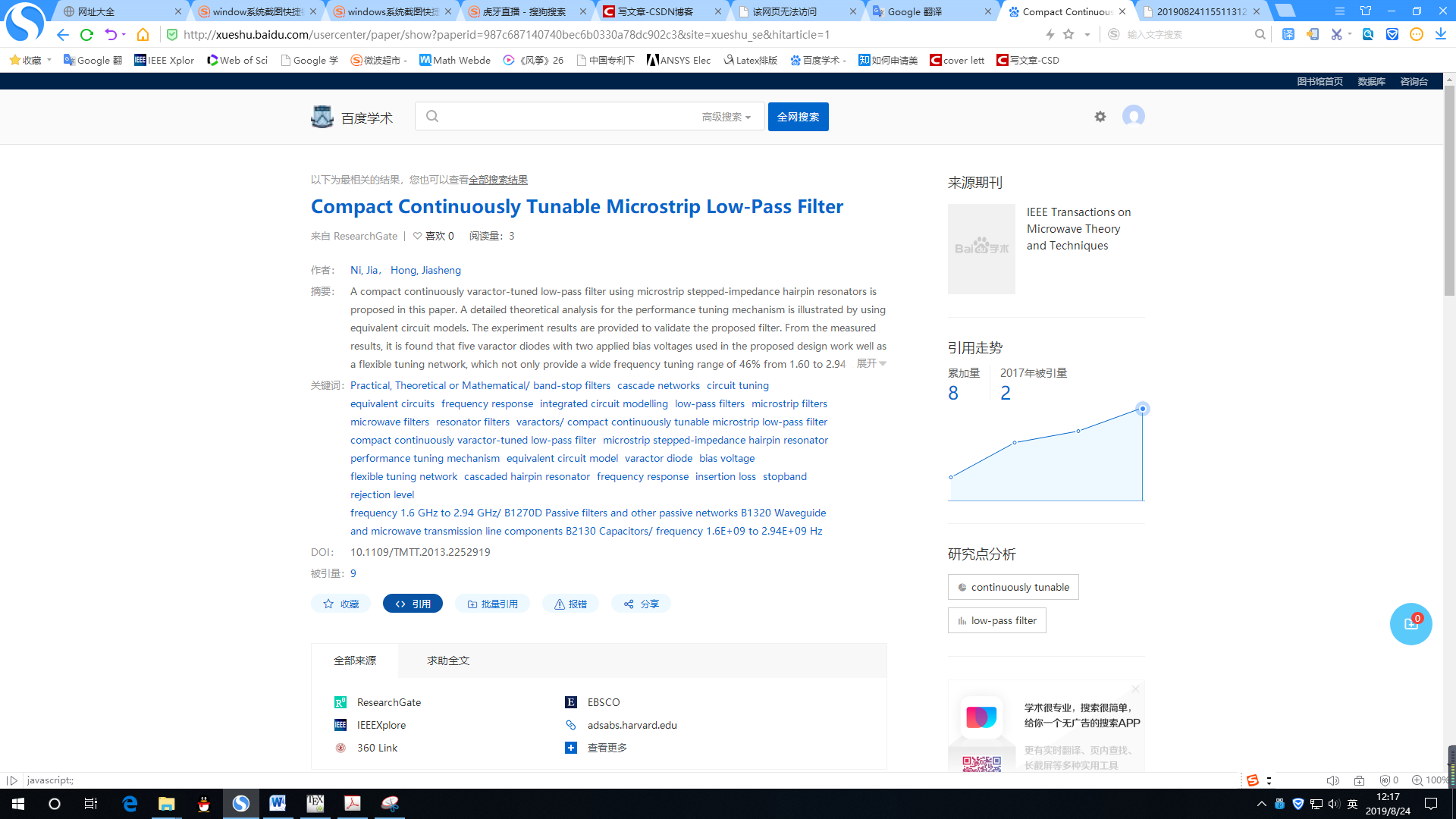
Task: Click the browser refresh icon
Action: coord(86,35)
